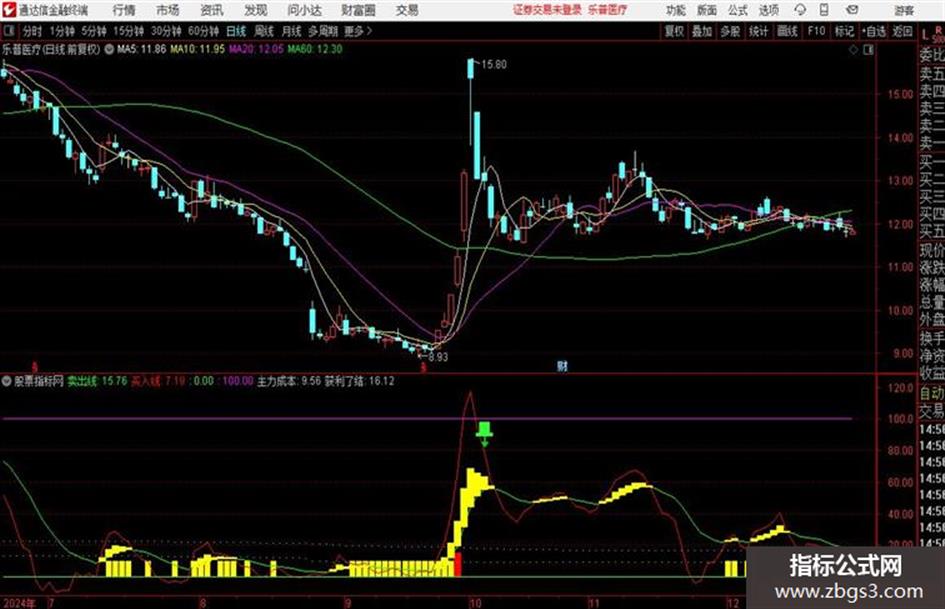945x609 pixels.
Task: Click the 通达信 app logo icon
Action: tap(9, 10)
